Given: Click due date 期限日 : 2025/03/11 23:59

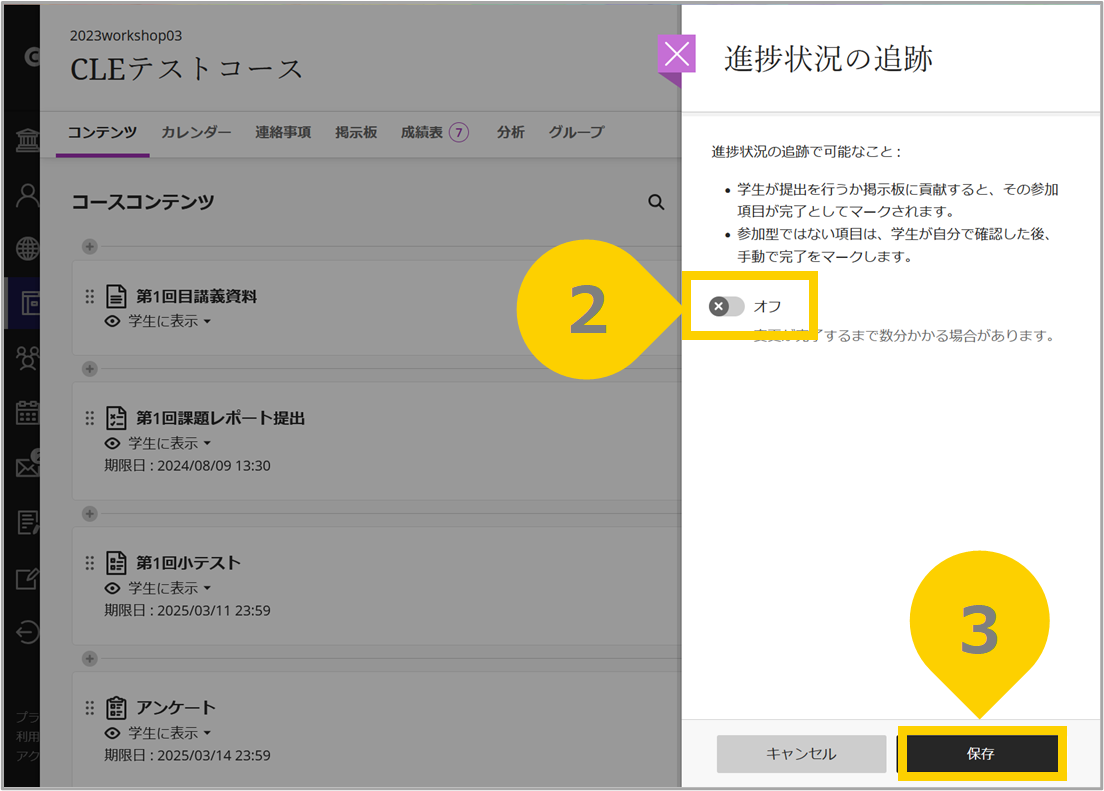Looking at the screenshot, I should click(x=187, y=611).
